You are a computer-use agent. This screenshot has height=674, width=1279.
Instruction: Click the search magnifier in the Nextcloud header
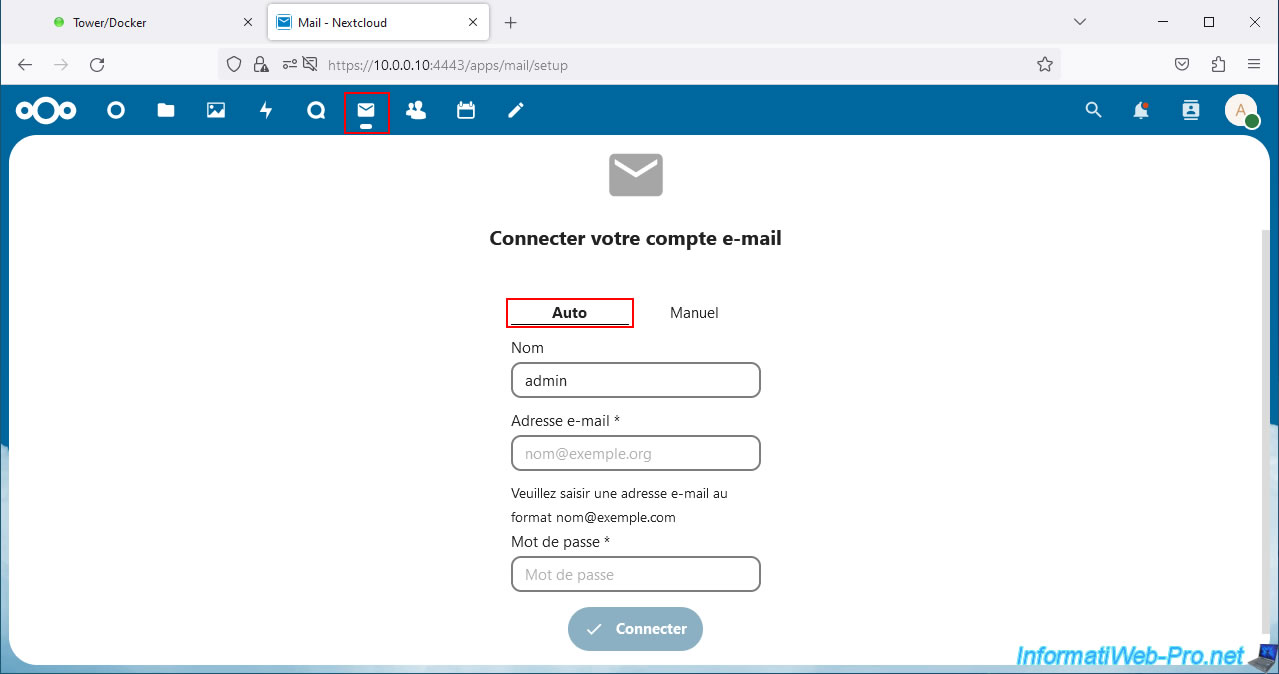(1093, 111)
